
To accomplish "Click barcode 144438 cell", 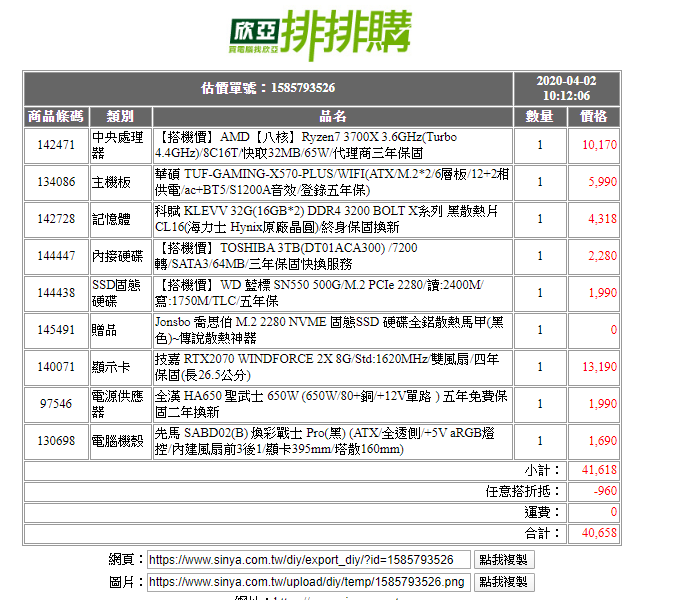I will [56, 293].
